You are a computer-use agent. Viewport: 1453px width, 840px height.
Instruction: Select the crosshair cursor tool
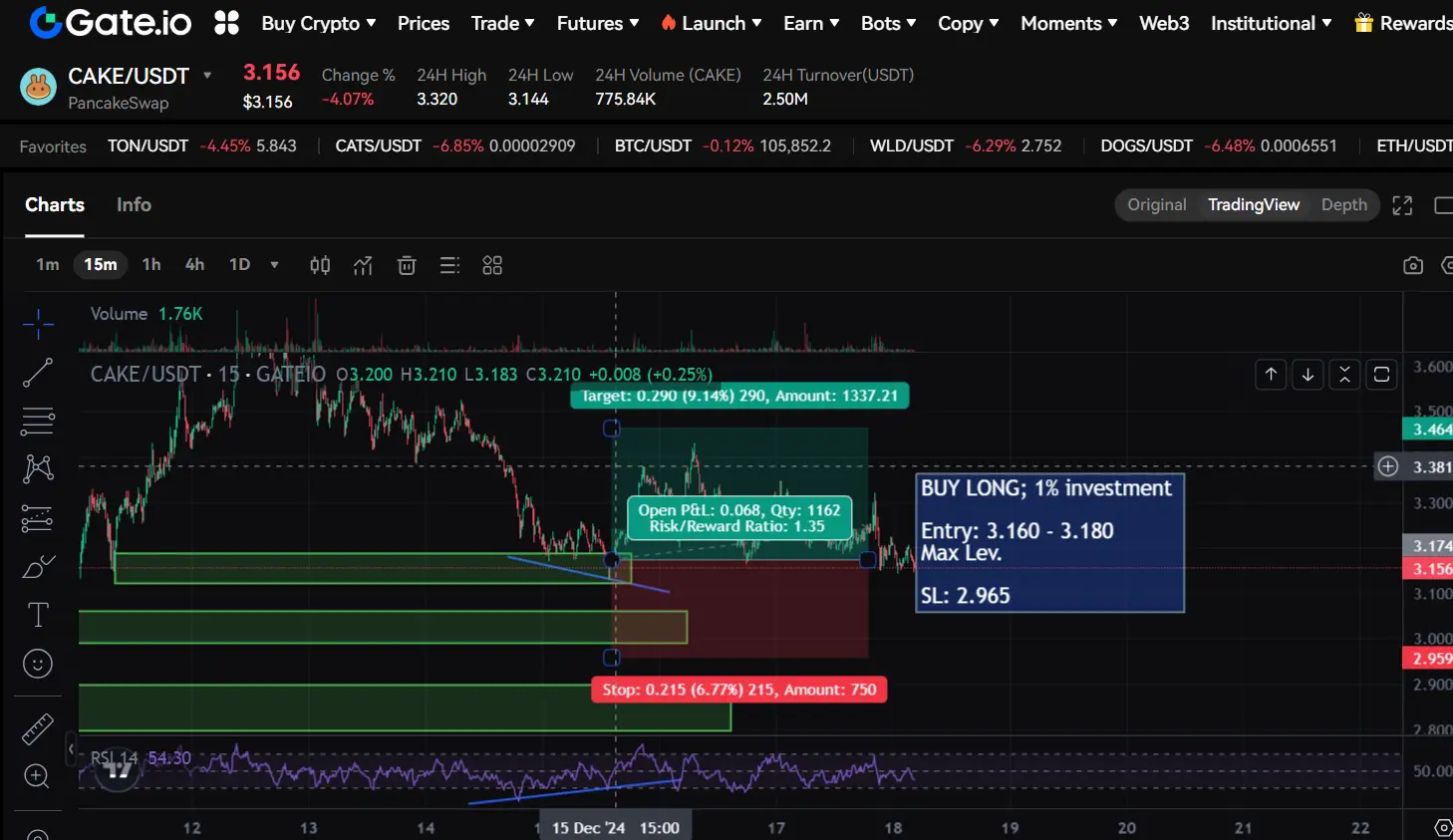[x=38, y=323]
